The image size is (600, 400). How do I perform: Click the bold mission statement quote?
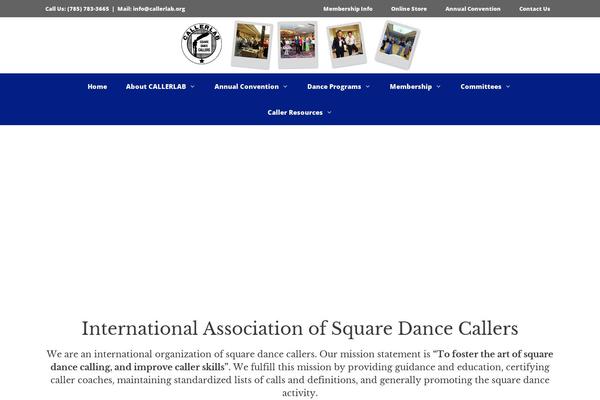click(302, 361)
